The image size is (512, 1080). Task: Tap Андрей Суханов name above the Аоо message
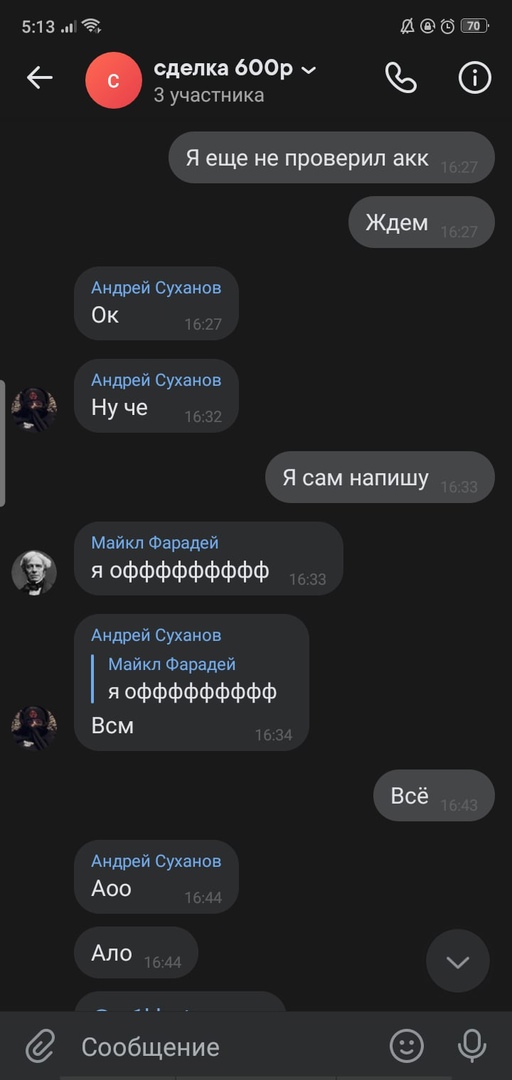(156, 861)
